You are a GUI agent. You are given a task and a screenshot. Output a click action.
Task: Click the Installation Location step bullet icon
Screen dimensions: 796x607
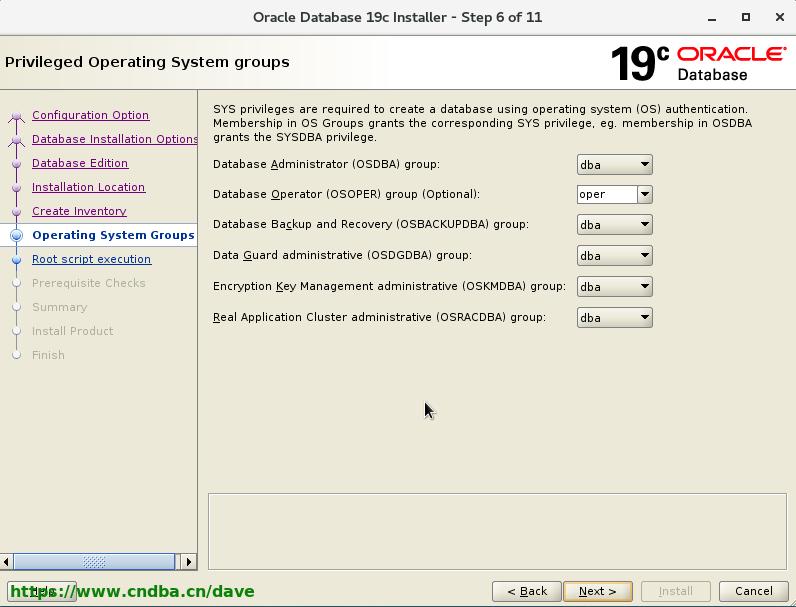coord(16,187)
